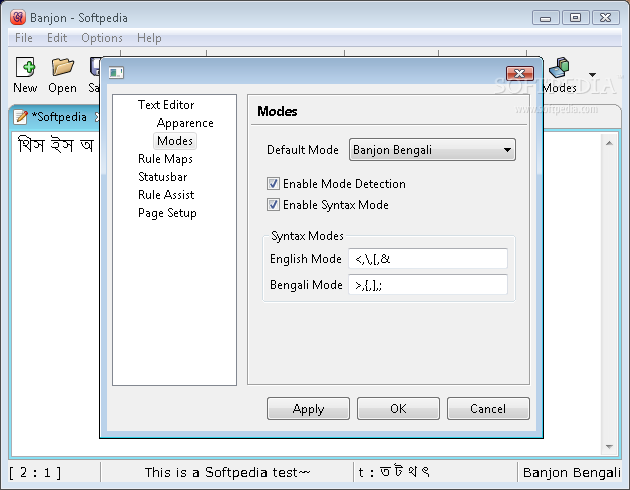Click the Banjon Bengali mode indicator in the status bar
Screen dimensions: 630x490
click(x=571, y=472)
